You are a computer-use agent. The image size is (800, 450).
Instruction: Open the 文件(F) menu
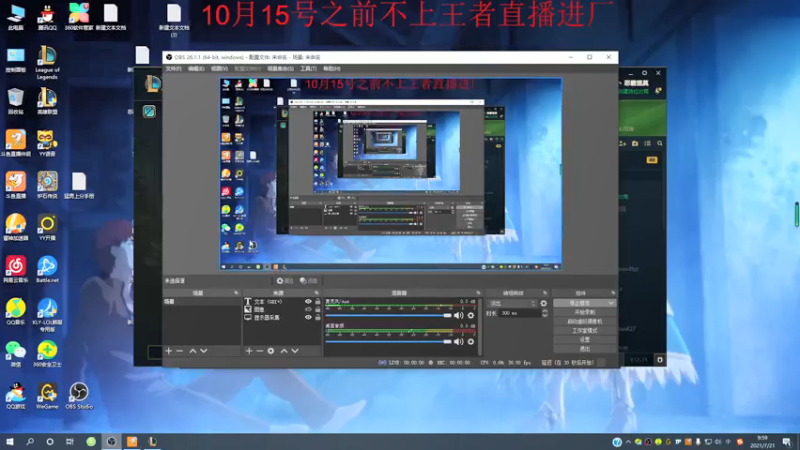click(173, 68)
